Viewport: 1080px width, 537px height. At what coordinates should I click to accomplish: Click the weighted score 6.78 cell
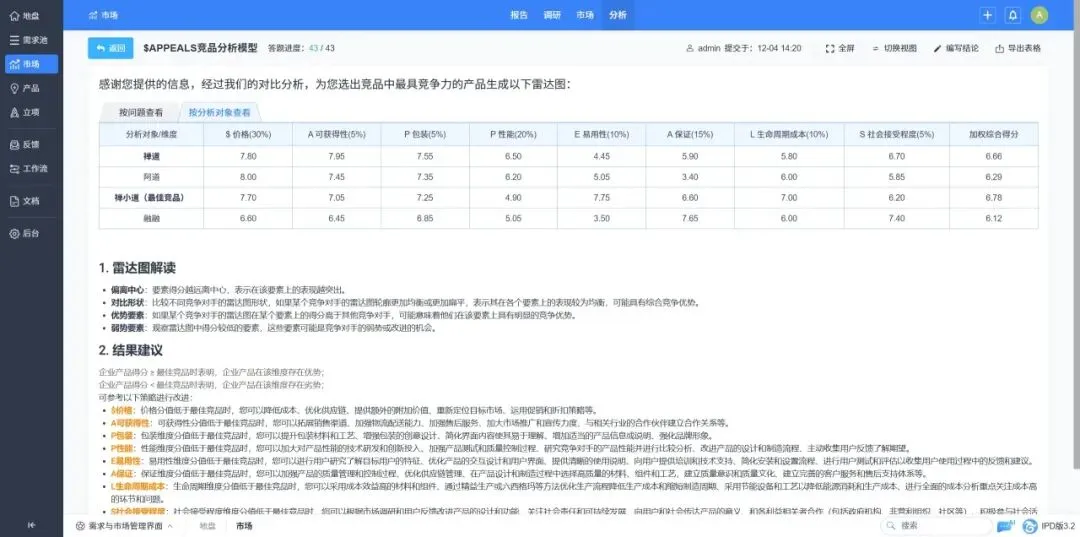pyautogui.click(x=993, y=198)
